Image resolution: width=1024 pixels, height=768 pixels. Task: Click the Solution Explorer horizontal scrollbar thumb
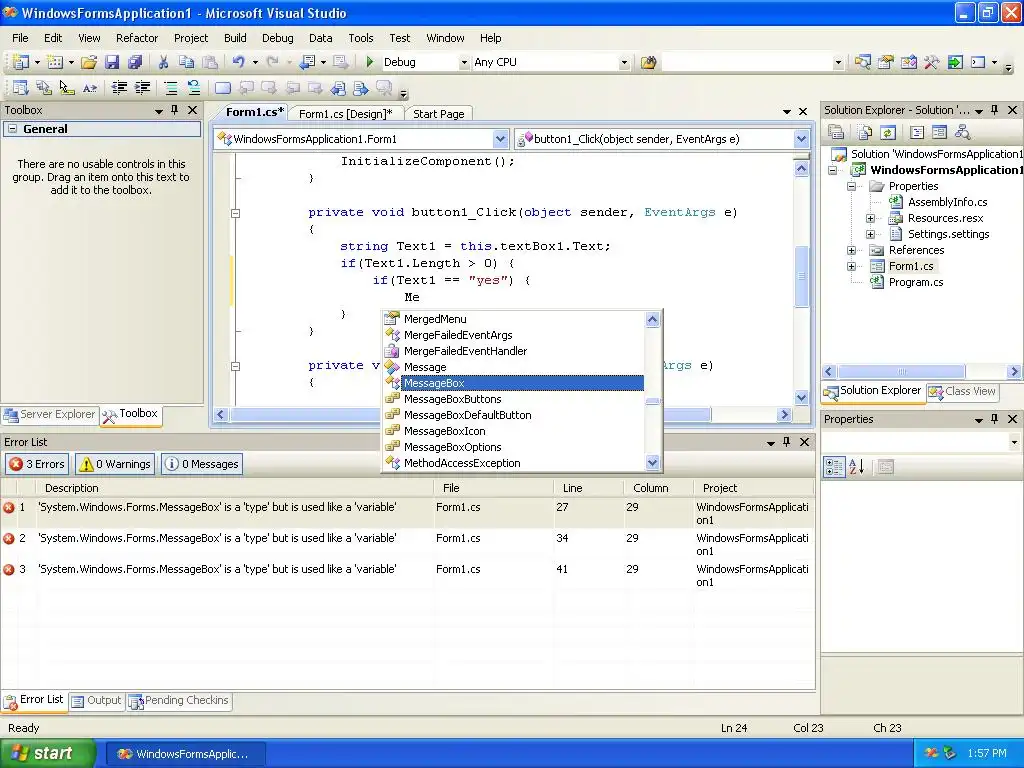pos(901,372)
